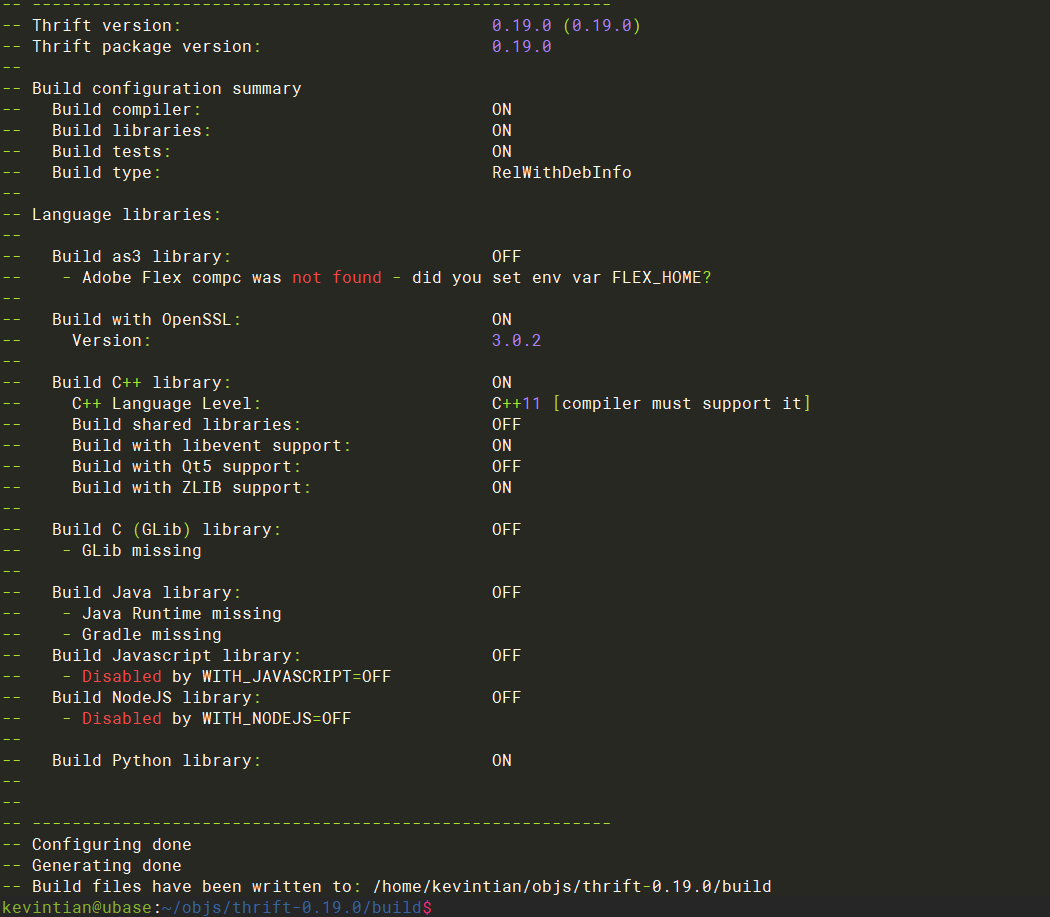Select the RelWithDebInfo build type value
This screenshot has width=1050, height=917.
coord(561,172)
